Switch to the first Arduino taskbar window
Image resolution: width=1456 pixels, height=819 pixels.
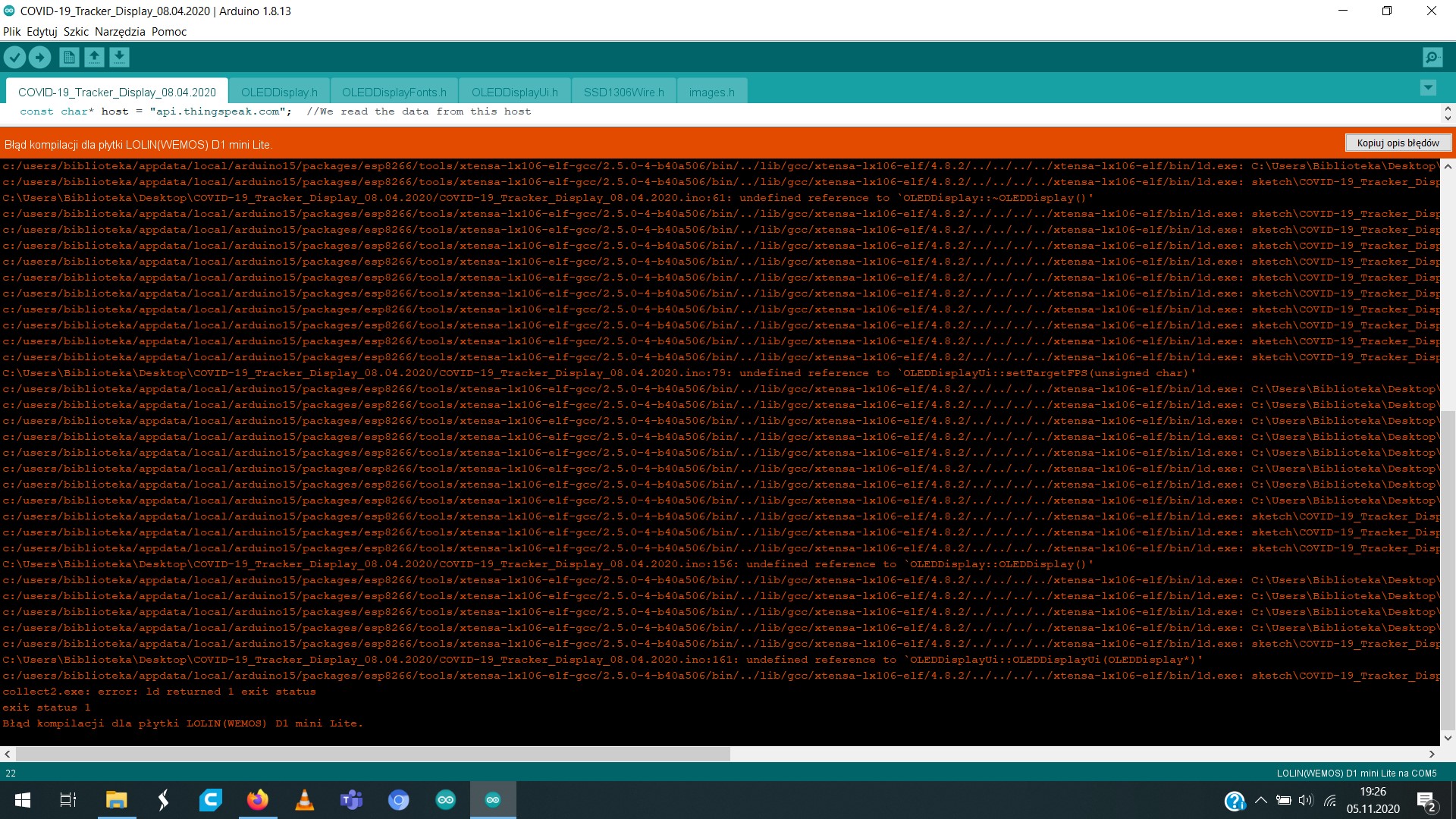[x=446, y=800]
